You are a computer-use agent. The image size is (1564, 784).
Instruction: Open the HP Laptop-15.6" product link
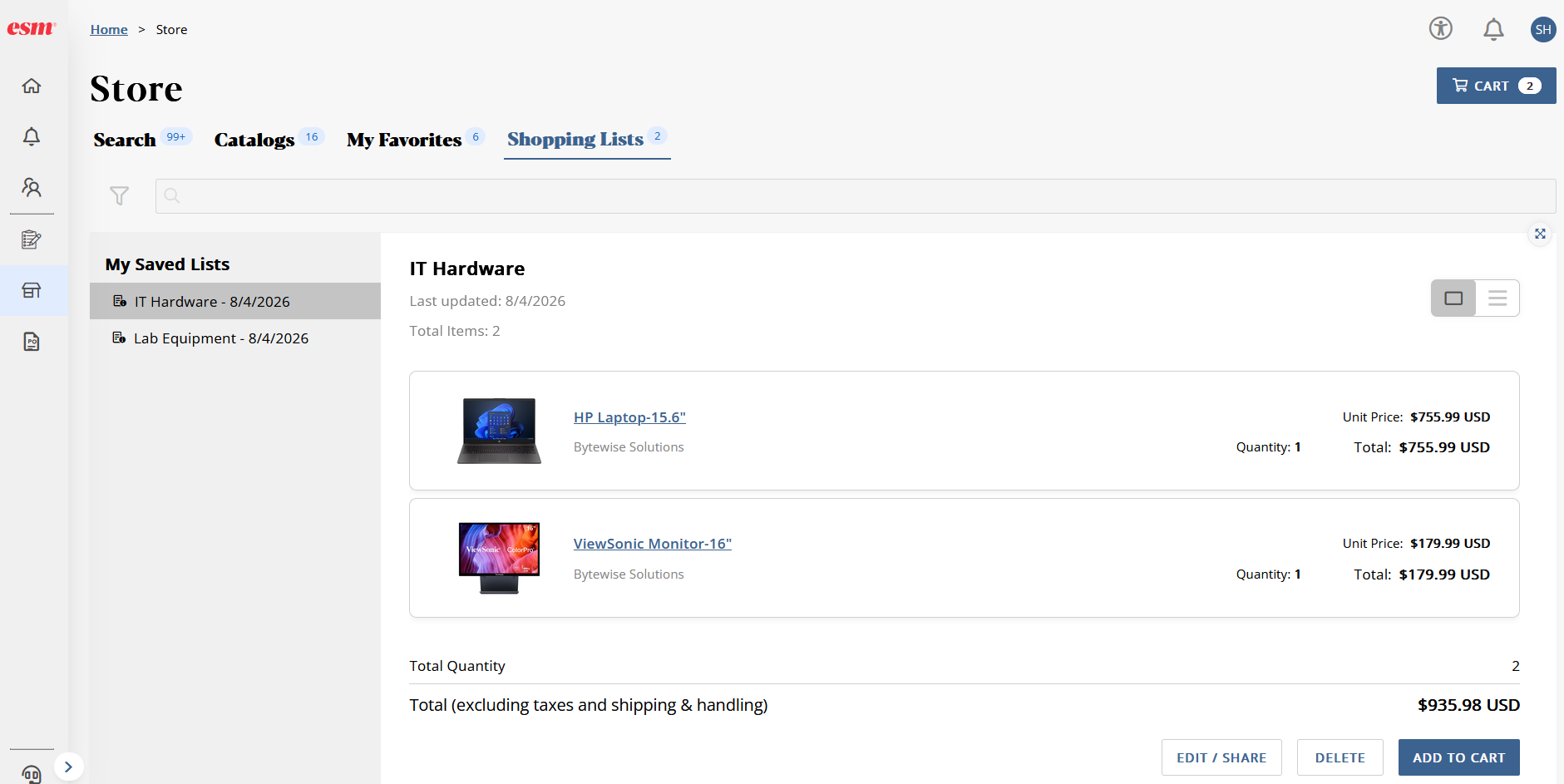(x=629, y=417)
